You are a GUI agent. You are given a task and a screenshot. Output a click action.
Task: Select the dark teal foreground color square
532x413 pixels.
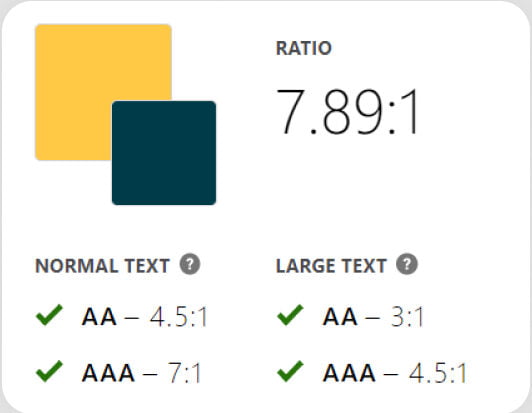click(x=164, y=153)
